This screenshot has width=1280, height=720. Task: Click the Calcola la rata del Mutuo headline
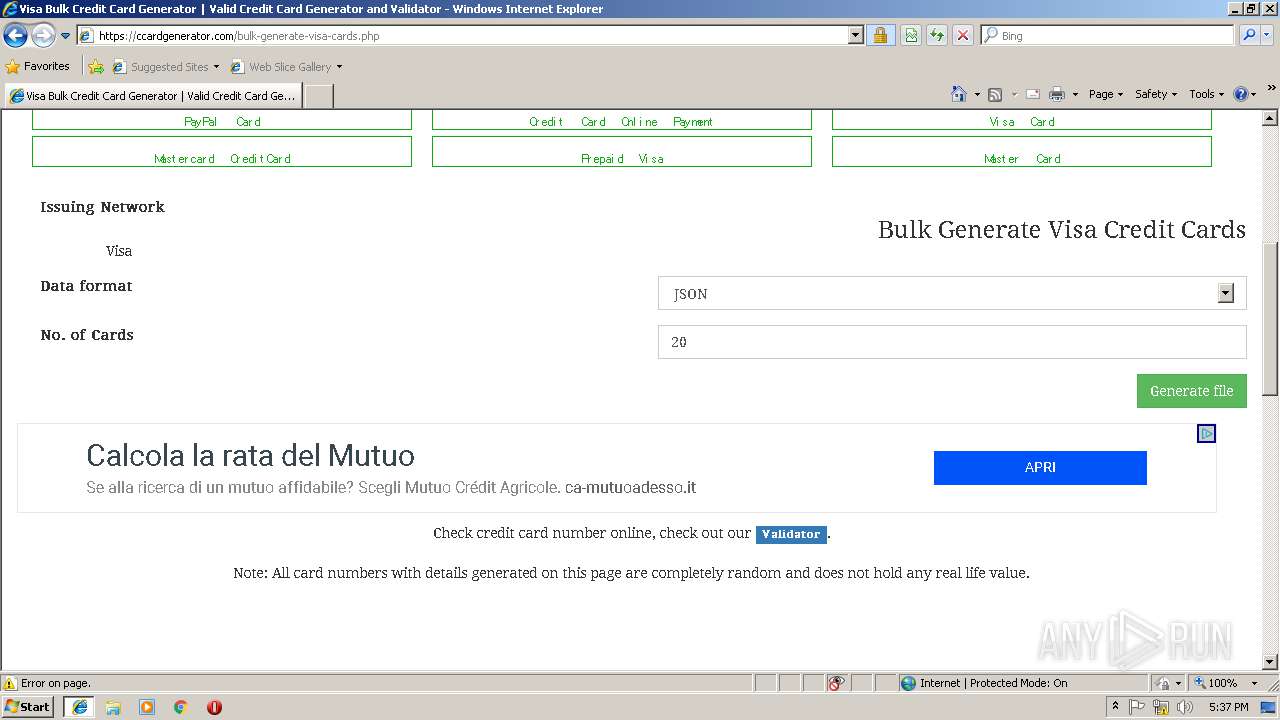[250, 456]
